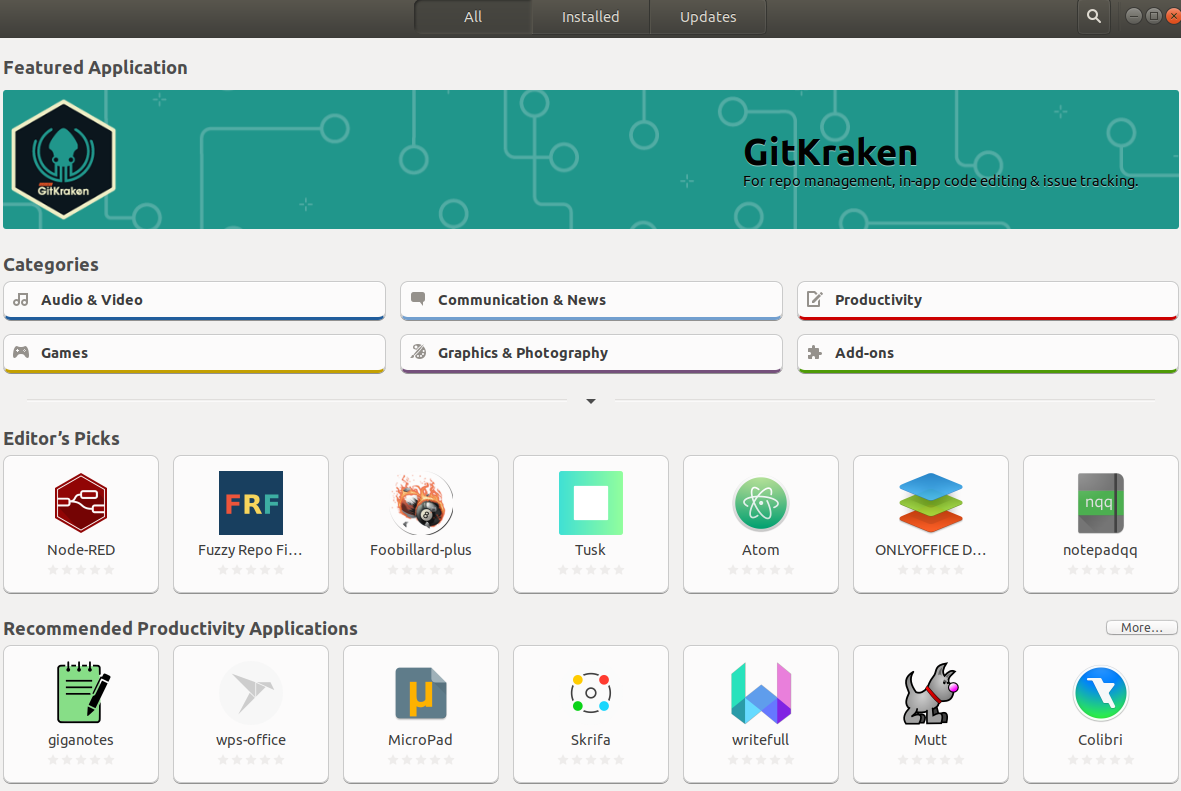
Task: Open the Node-RED app icon
Action: [81, 502]
